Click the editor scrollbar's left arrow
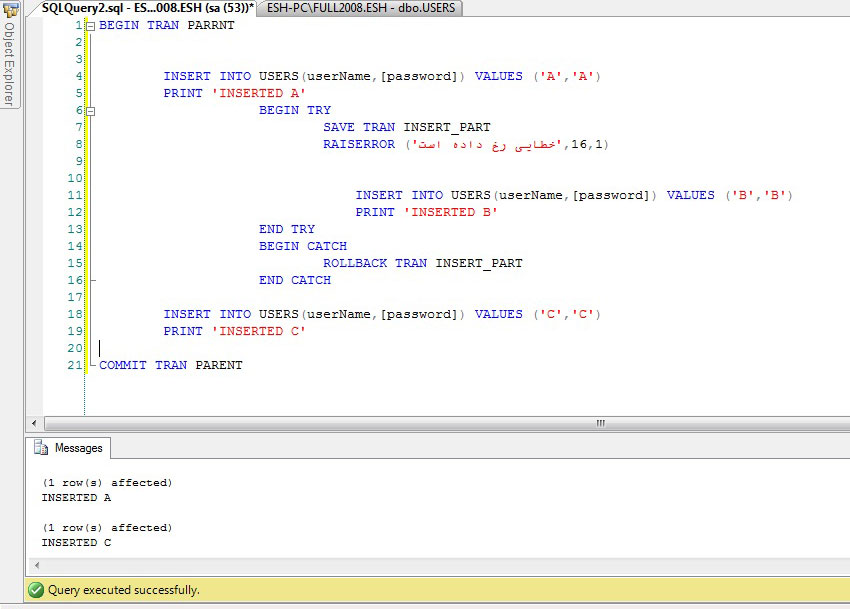 point(36,423)
